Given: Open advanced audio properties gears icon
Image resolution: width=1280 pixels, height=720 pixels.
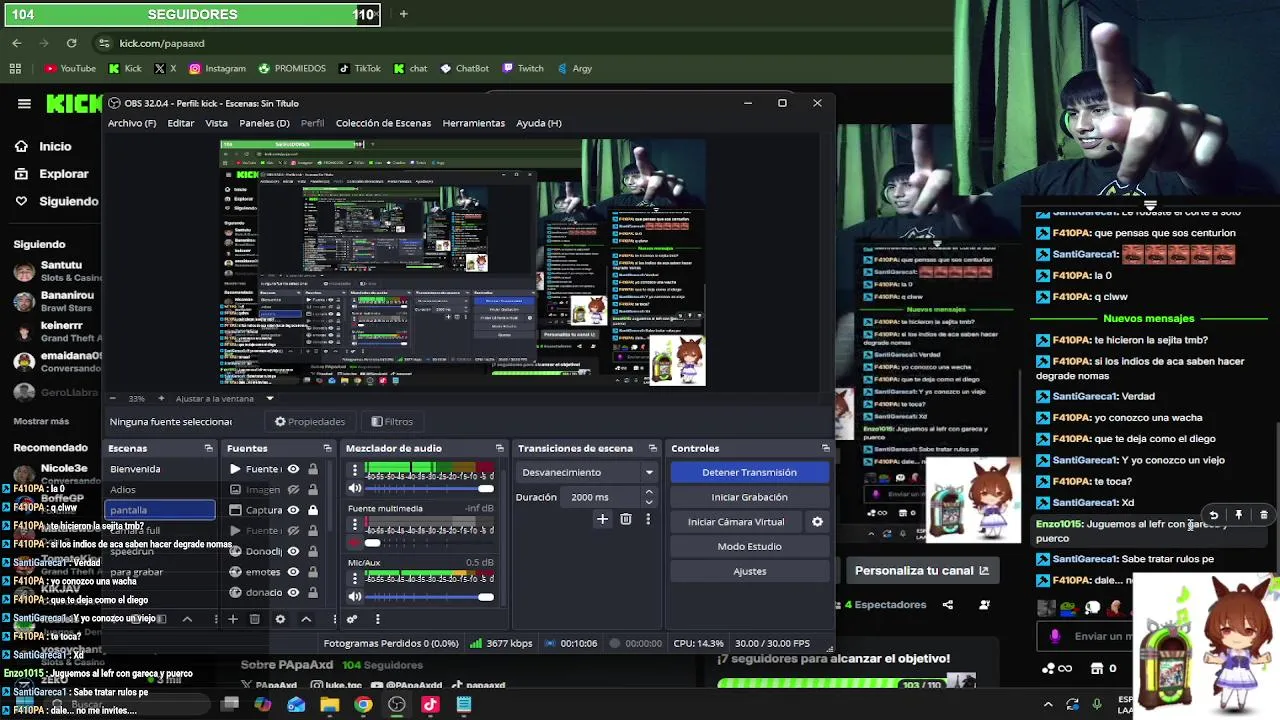Looking at the screenshot, I should click(x=352, y=619).
